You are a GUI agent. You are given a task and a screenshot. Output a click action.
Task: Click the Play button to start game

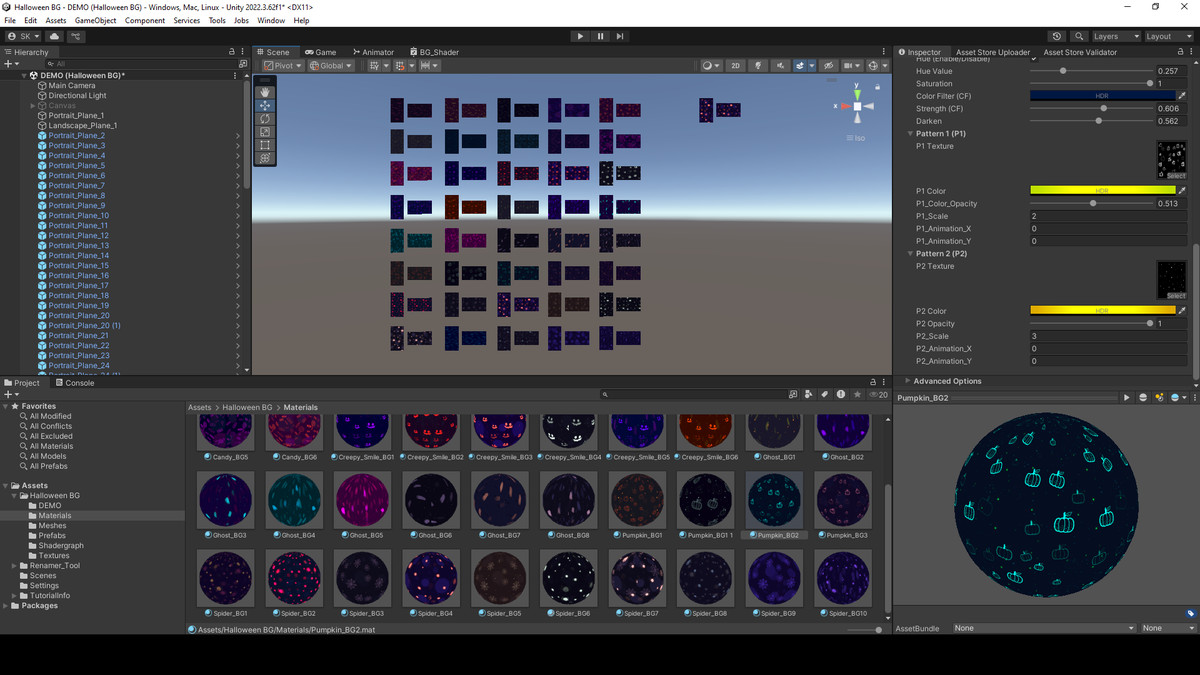[580, 36]
